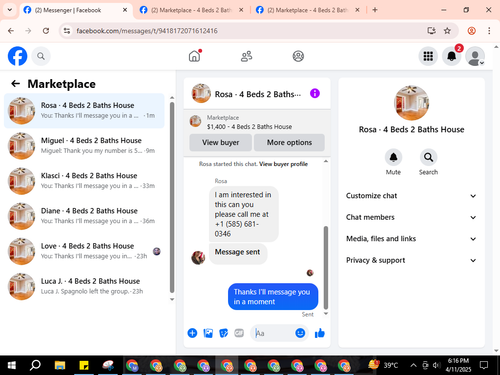Go to Facebook Home icon
Screen dimensions: 500x375
pyautogui.click(x=194, y=56)
